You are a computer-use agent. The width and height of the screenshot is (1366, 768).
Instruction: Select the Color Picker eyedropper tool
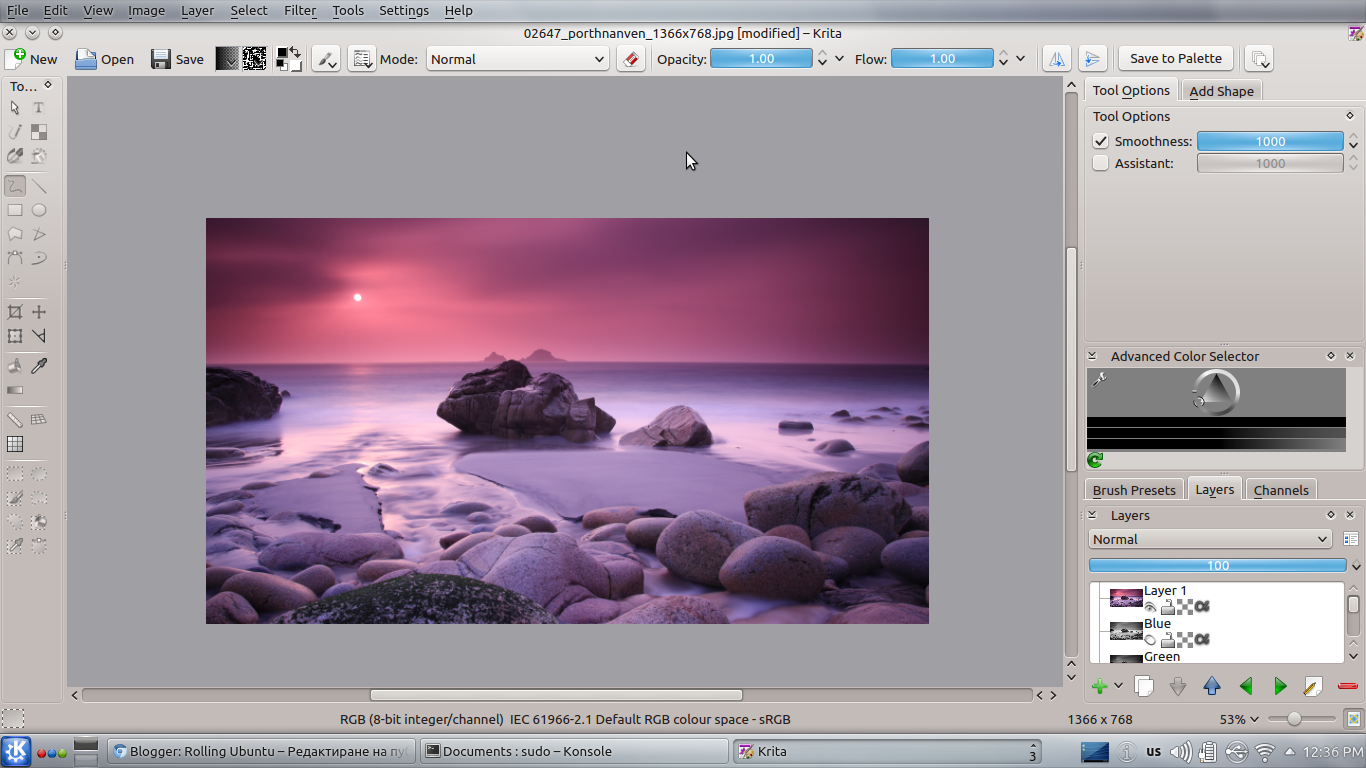click(x=38, y=365)
